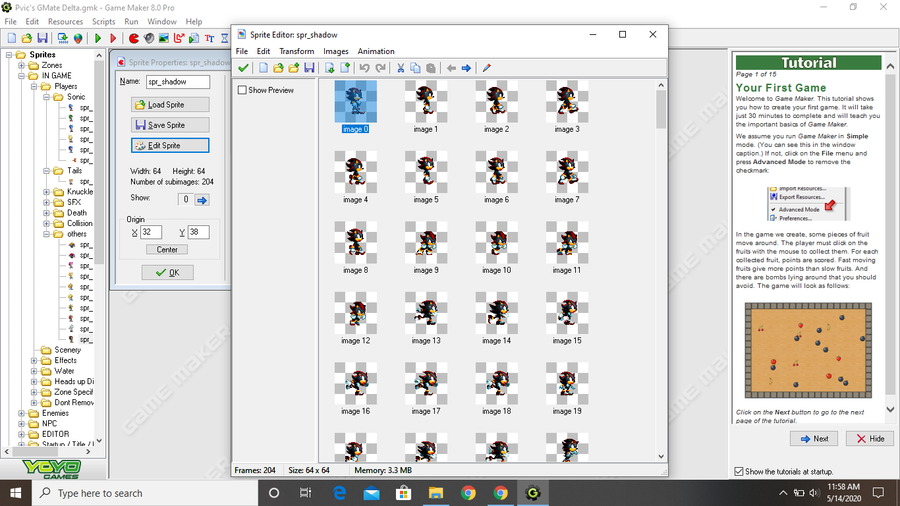Click OK in Sprite Properties window
The width and height of the screenshot is (900, 506).
point(168,273)
